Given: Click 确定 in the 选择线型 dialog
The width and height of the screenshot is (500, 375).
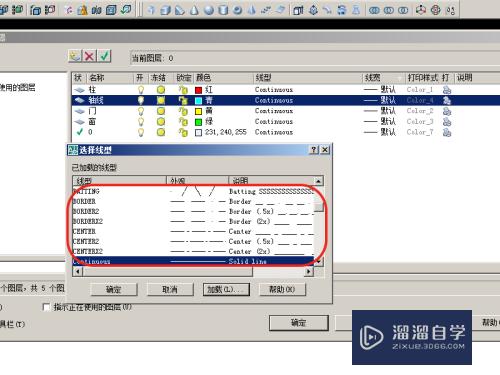Looking at the screenshot, I should [114, 289].
